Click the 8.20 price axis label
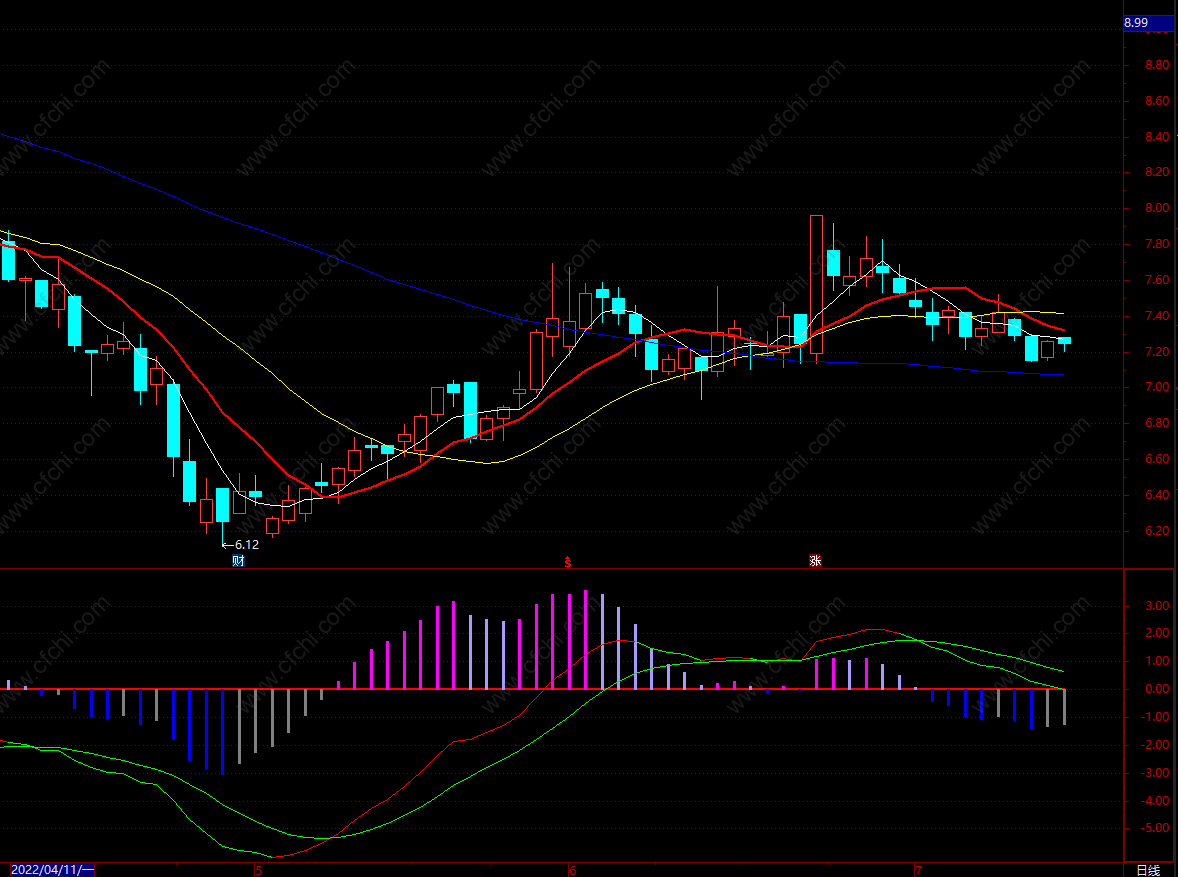 pyautogui.click(x=1157, y=172)
